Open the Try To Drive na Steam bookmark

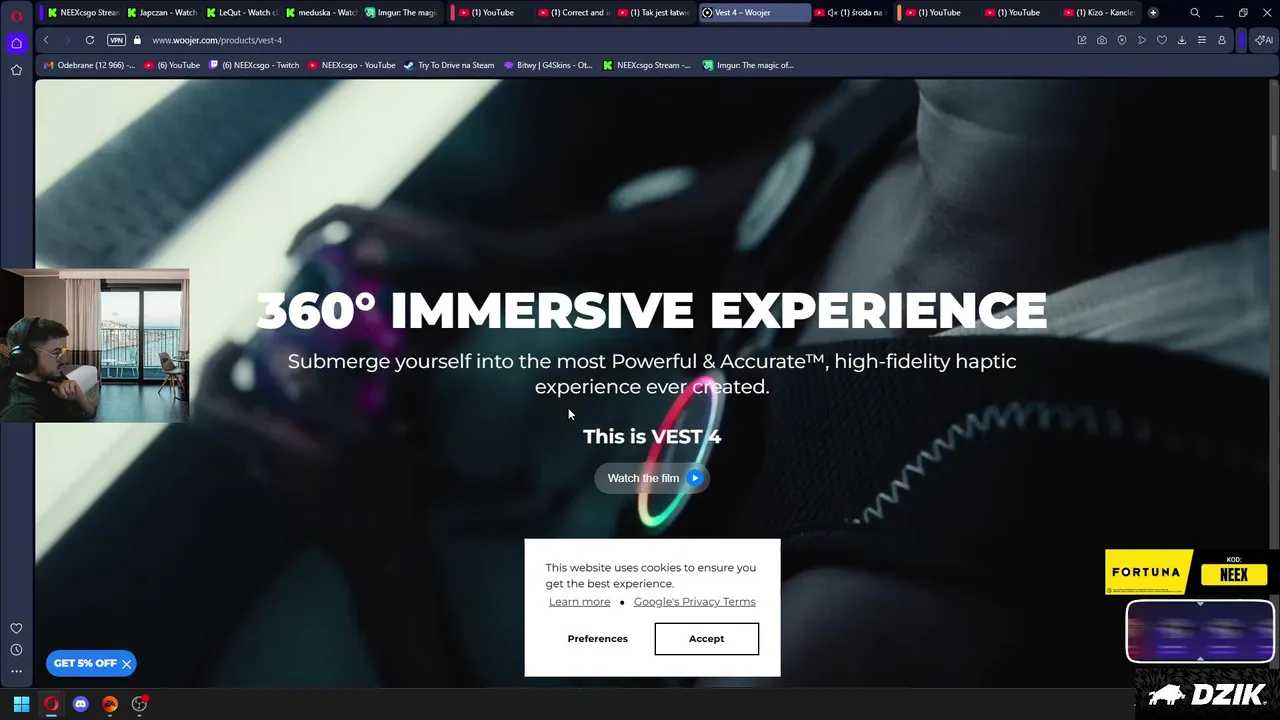[x=449, y=65]
